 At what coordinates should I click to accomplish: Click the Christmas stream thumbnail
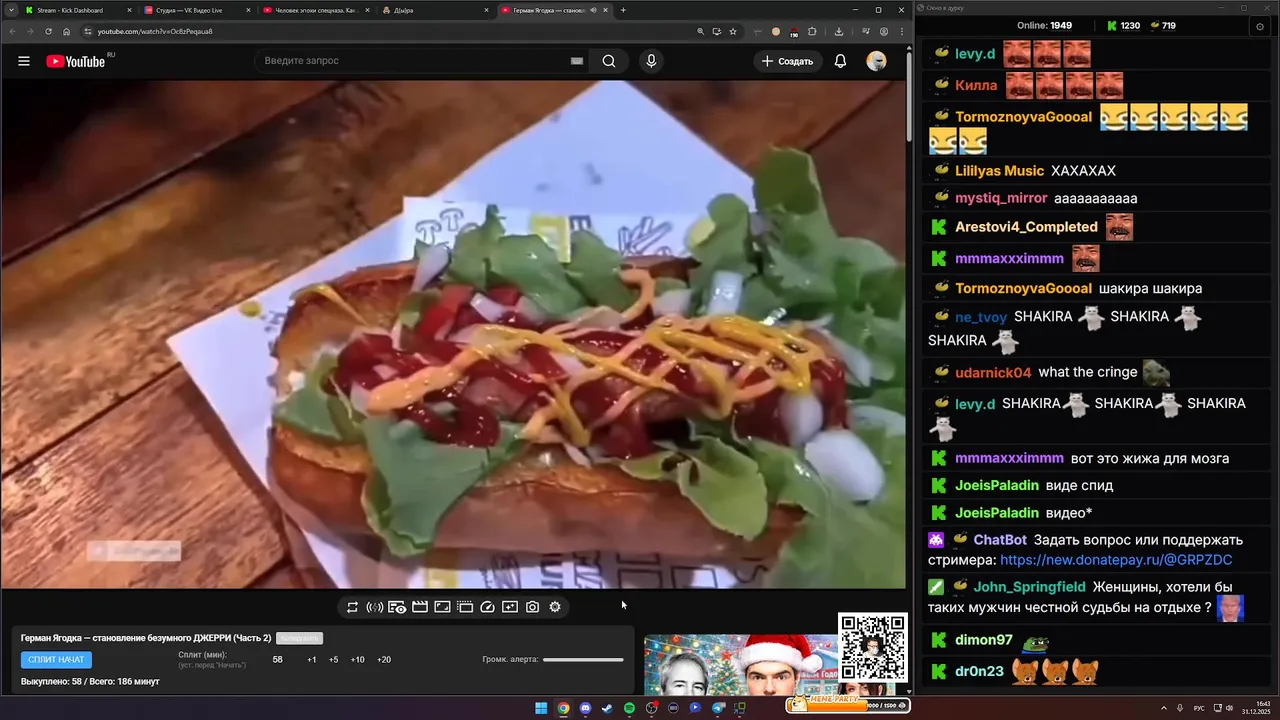[x=740, y=665]
